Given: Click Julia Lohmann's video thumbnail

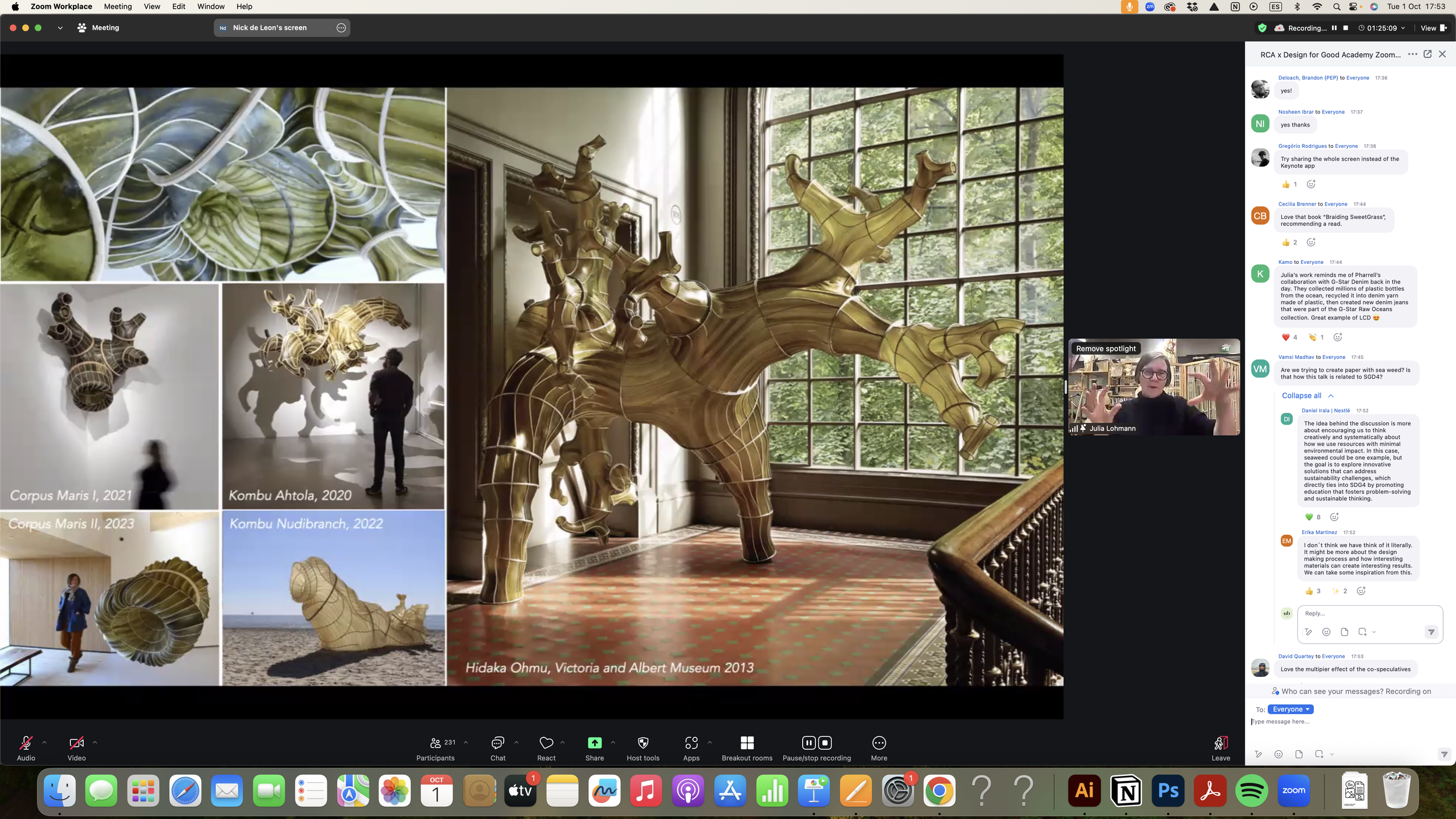Looking at the screenshot, I should tap(1154, 387).
